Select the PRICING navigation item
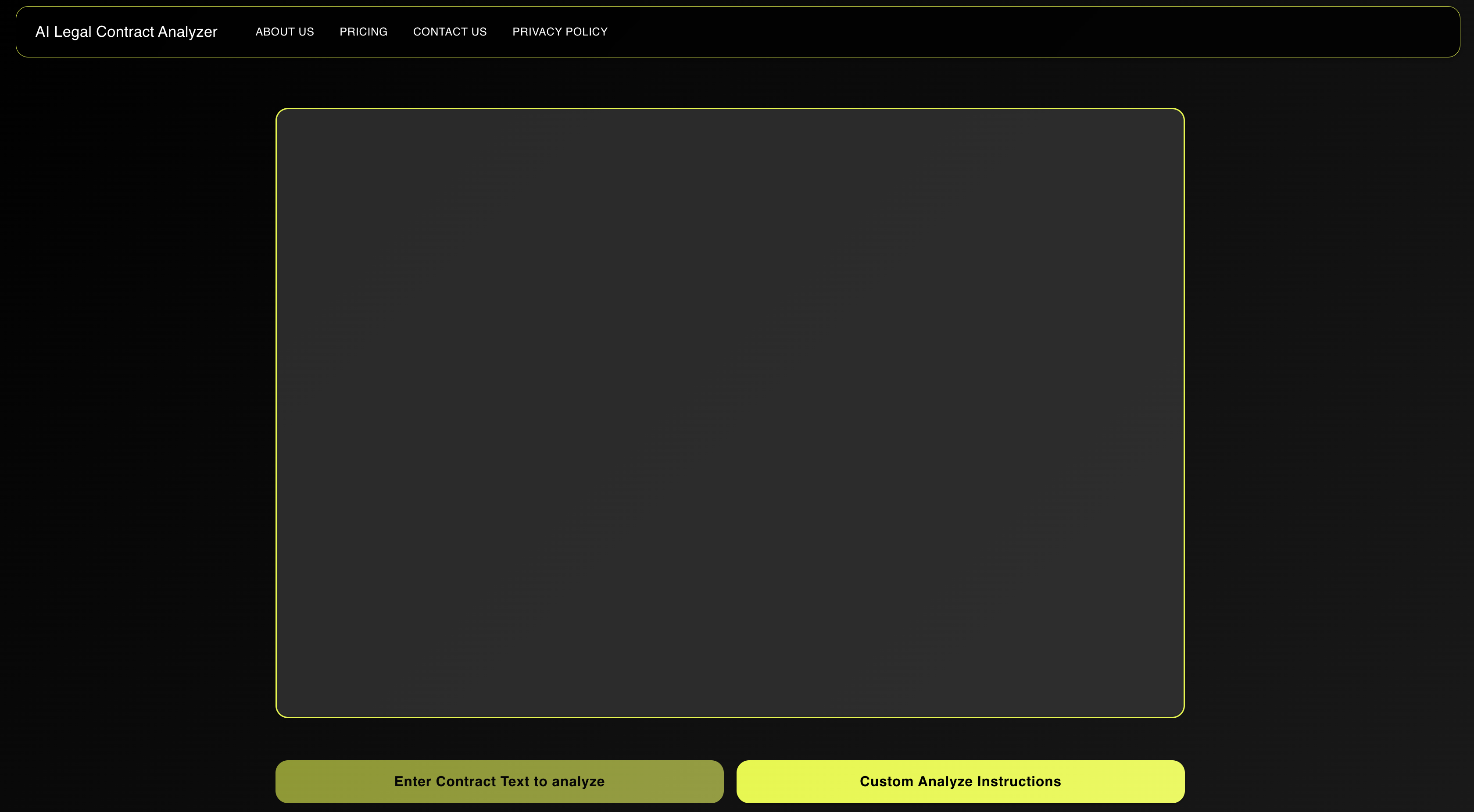 tap(363, 32)
